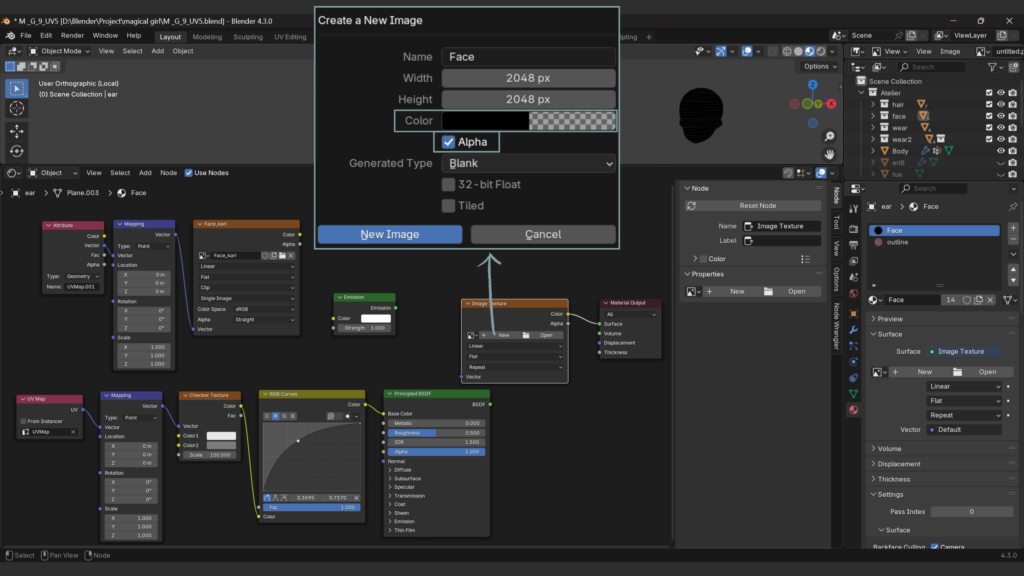Click the pan view hand icon
Viewport: 1024px width, 576px height.
tap(829, 154)
